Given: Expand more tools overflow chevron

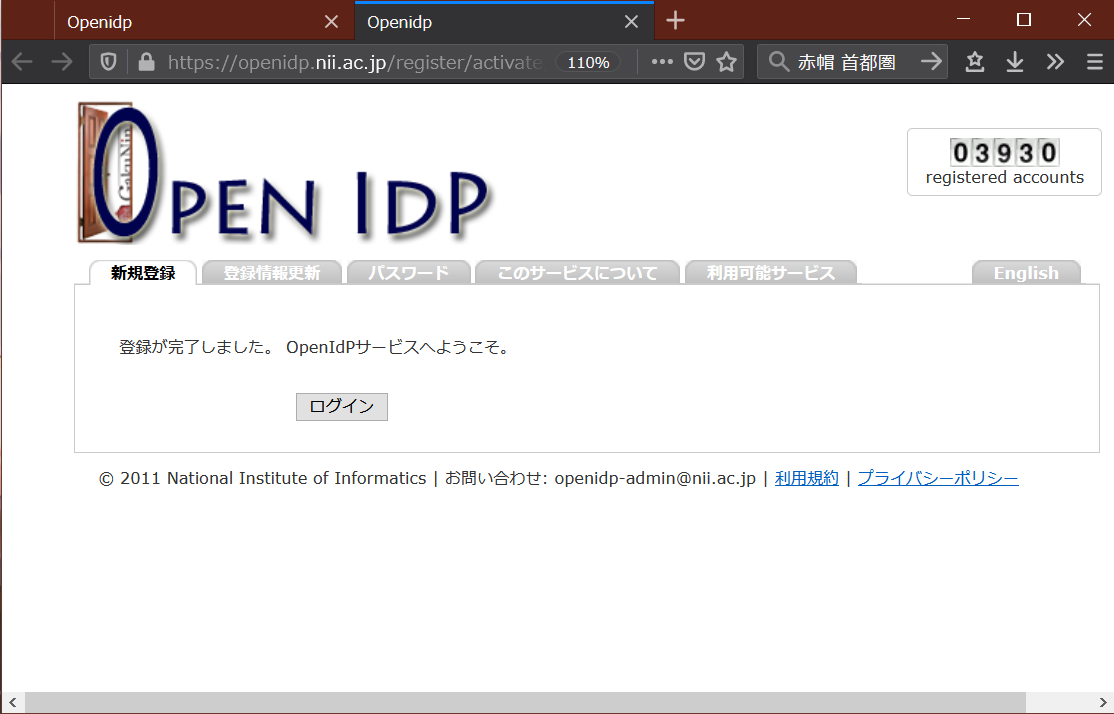Looking at the screenshot, I should click(1055, 63).
